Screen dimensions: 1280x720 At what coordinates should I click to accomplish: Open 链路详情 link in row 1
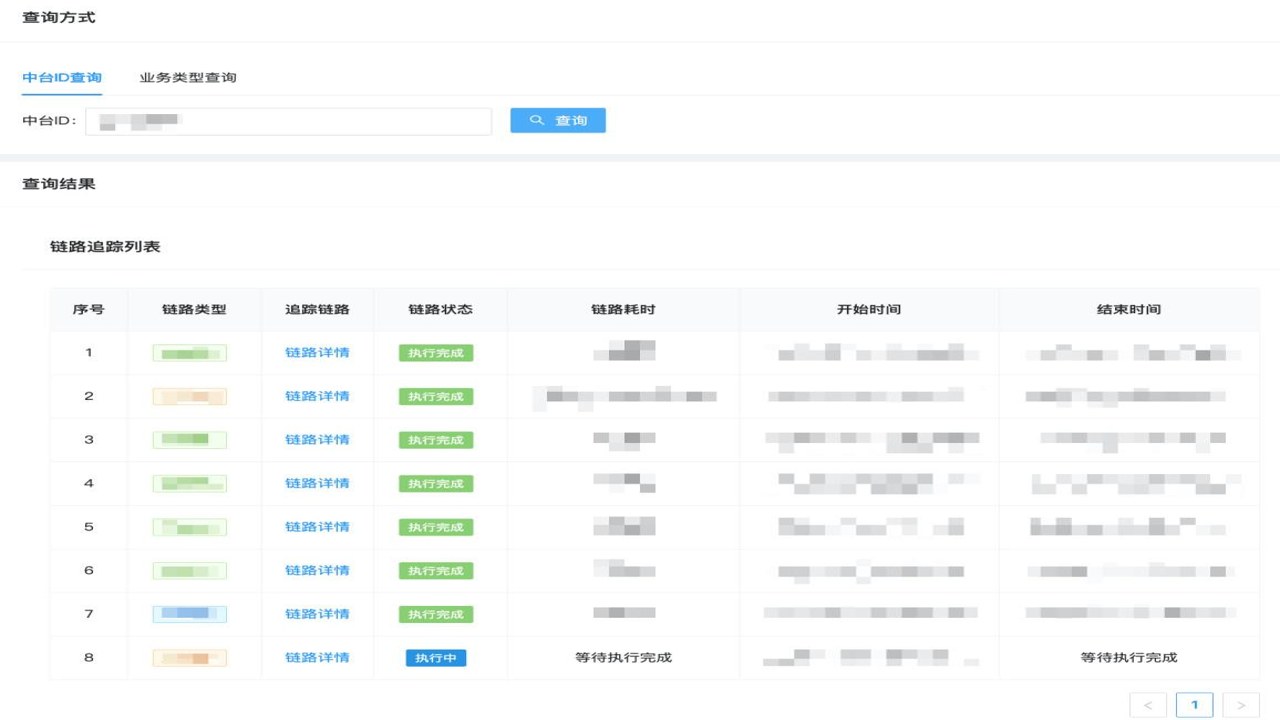click(x=317, y=353)
